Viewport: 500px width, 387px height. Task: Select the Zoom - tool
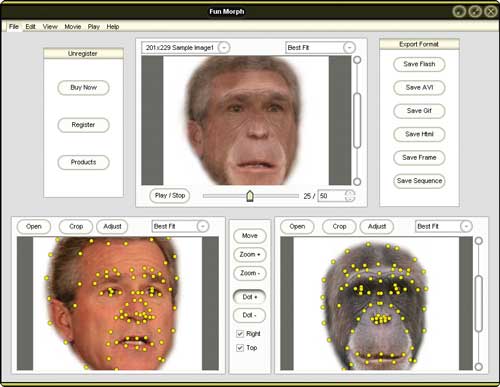coord(250,273)
